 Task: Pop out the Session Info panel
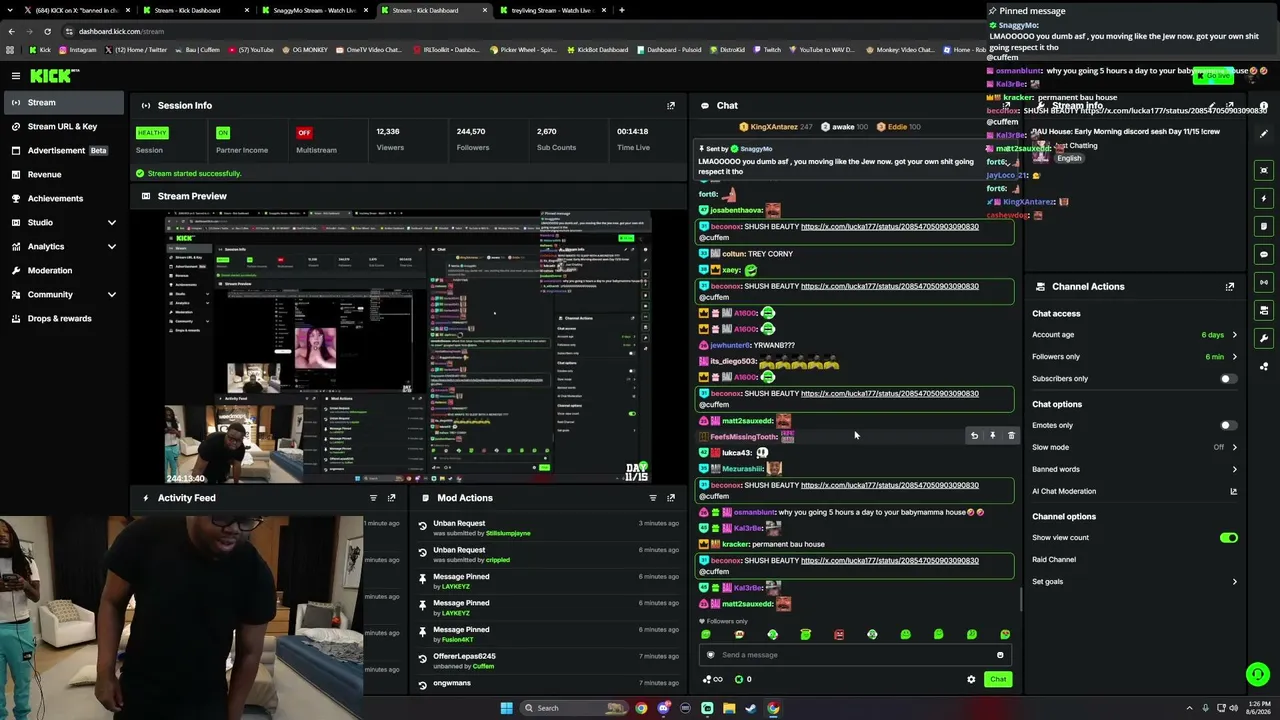[x=671, y=105]
